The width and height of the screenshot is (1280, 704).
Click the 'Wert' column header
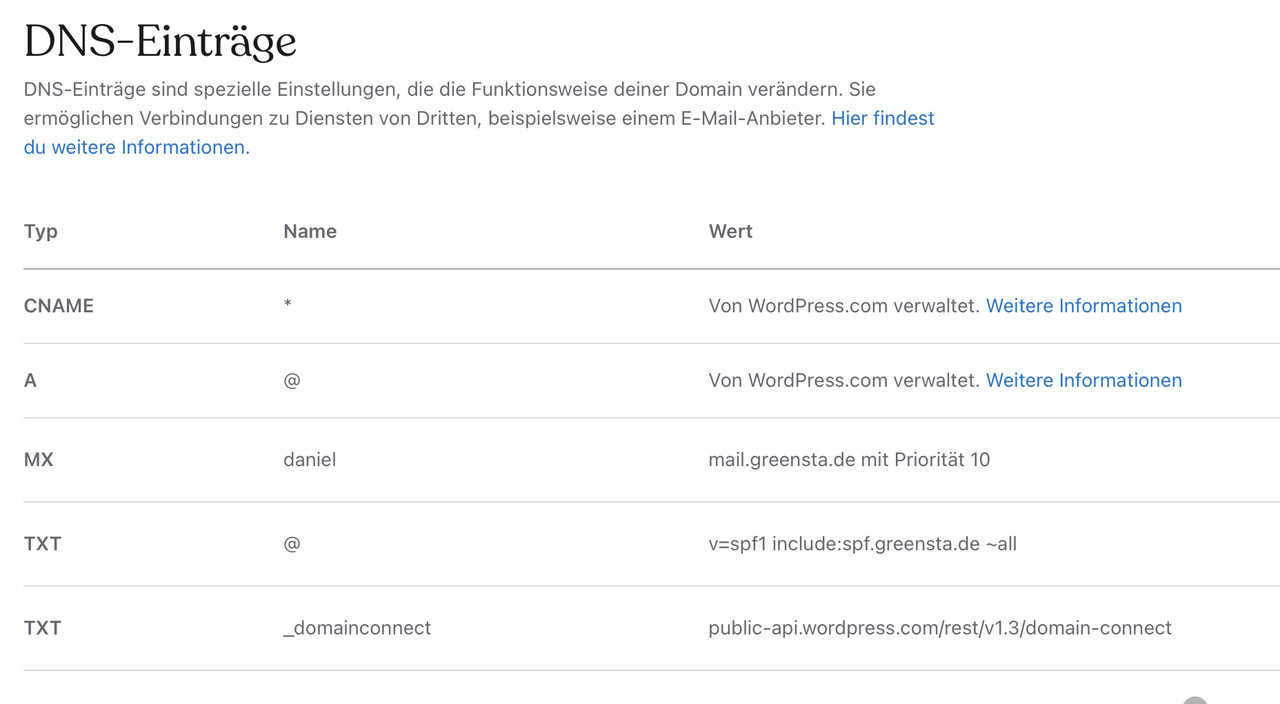[730, 231]
